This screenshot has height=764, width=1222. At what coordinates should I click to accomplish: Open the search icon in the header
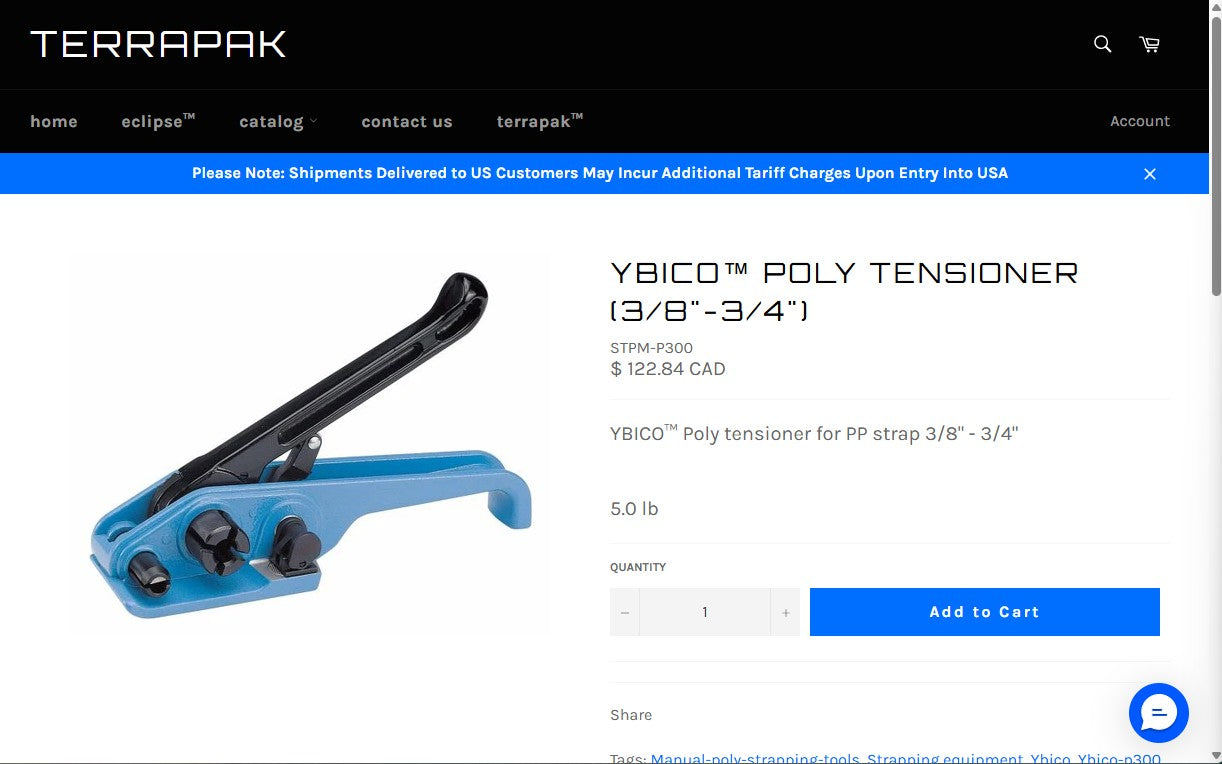coord(1101,44)
